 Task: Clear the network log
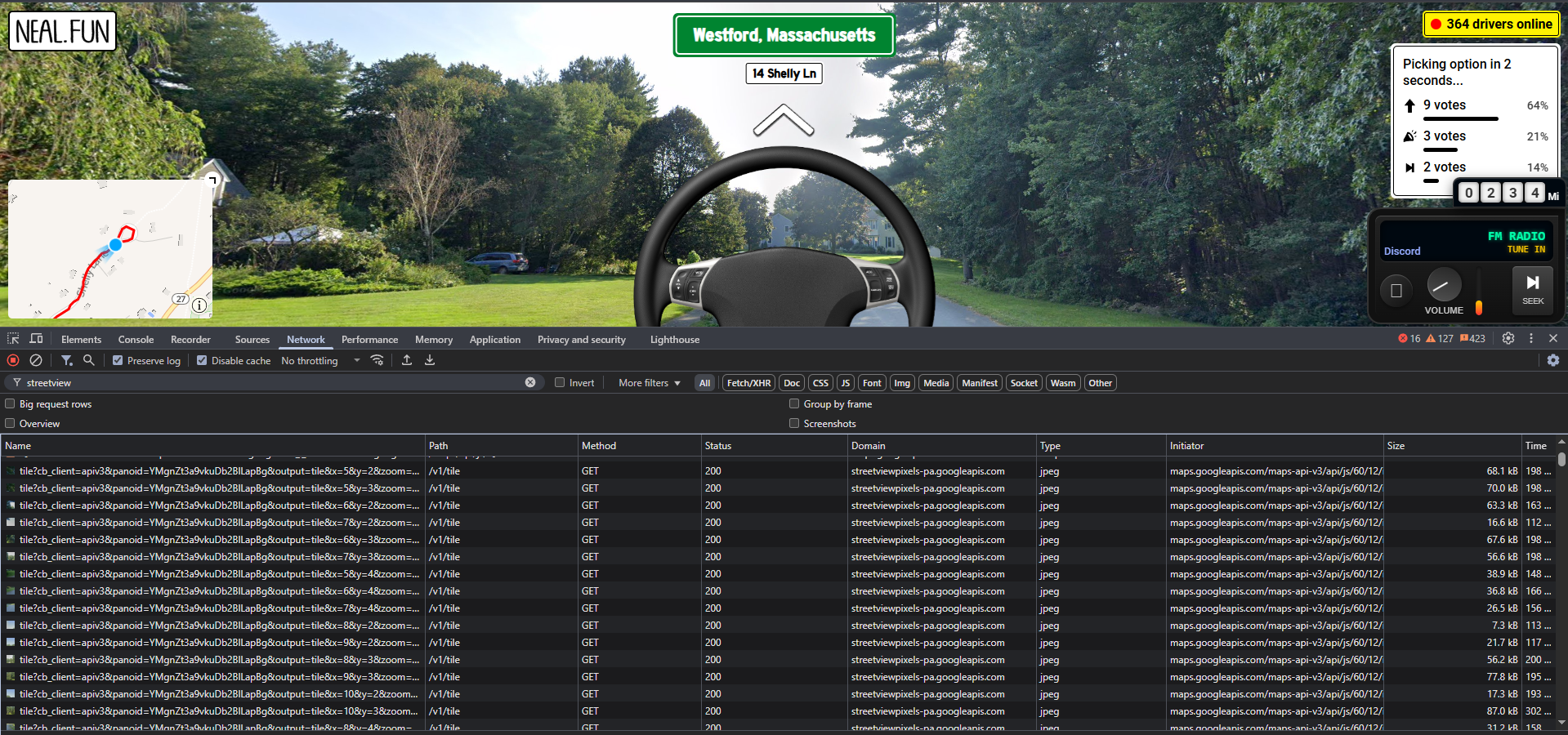click(x=36, y=360)
